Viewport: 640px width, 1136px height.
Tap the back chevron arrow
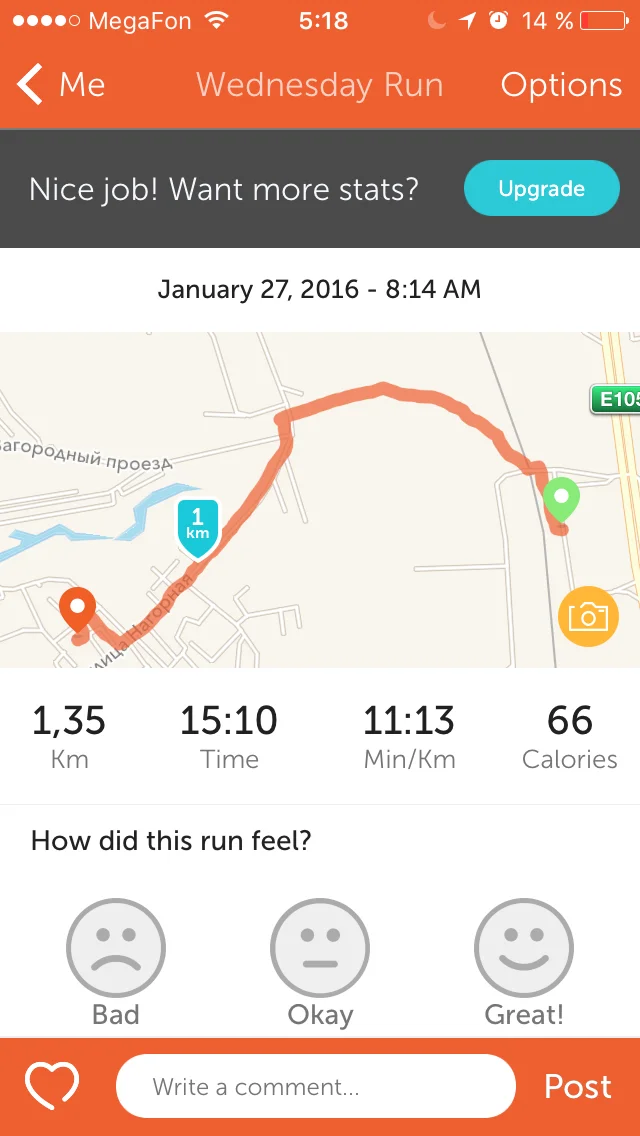coord(30,85)
